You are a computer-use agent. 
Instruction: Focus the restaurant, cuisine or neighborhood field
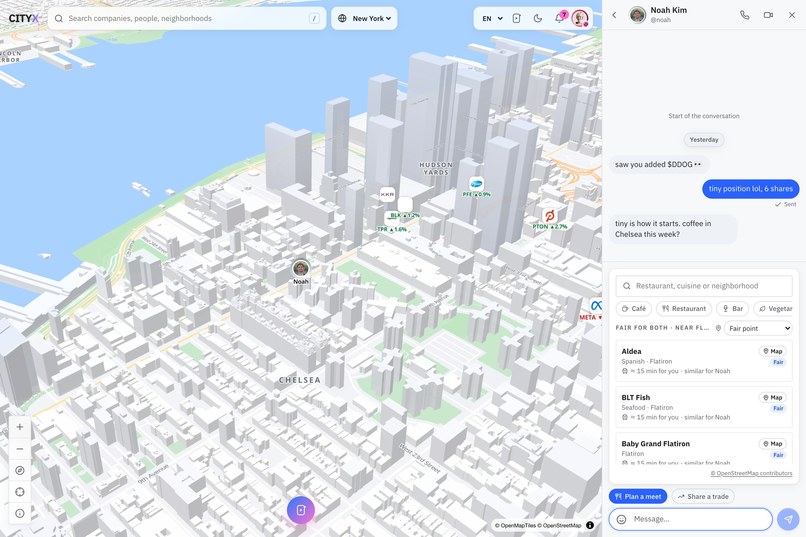pyautogui.click(x=704, y=286)
